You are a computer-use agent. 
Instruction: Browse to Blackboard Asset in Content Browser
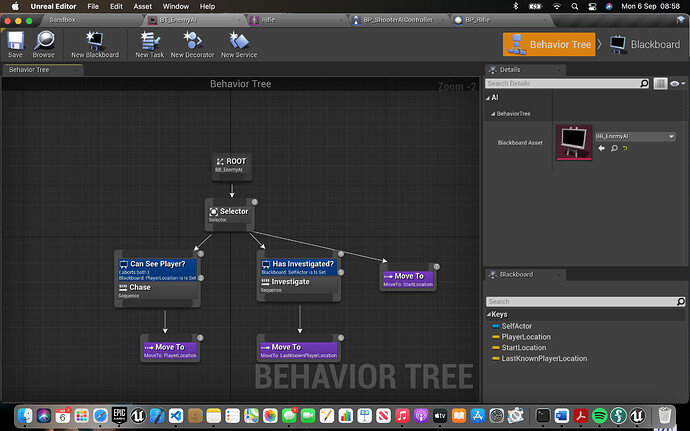(x=614, y=148)
